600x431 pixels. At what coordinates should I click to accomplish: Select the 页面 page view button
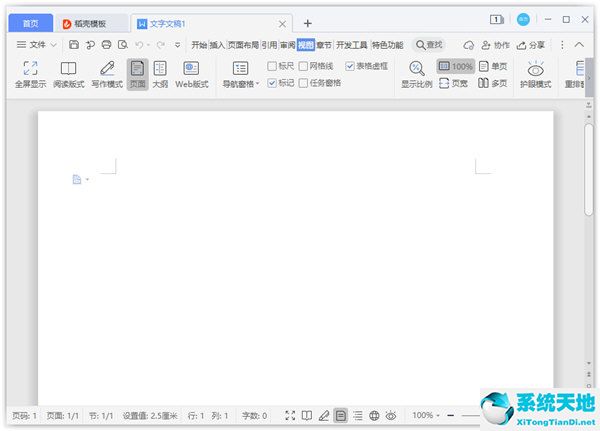(x=137, y=74)
